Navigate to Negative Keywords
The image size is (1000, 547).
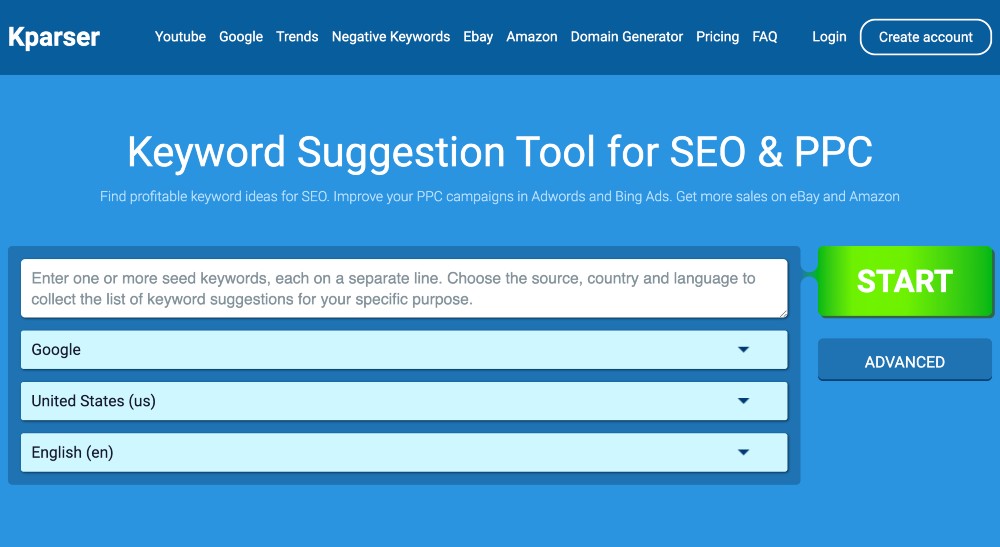[x=391, y=37]
